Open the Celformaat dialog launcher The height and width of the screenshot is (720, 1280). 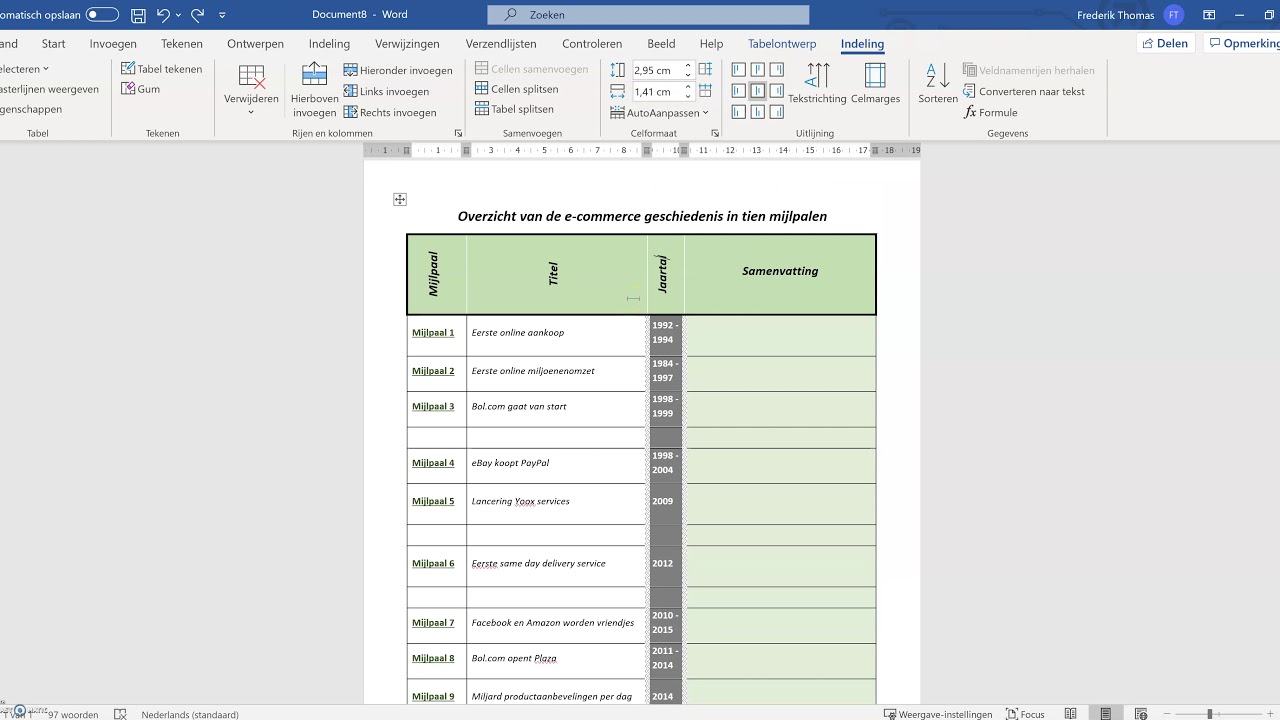click(715, 133)
